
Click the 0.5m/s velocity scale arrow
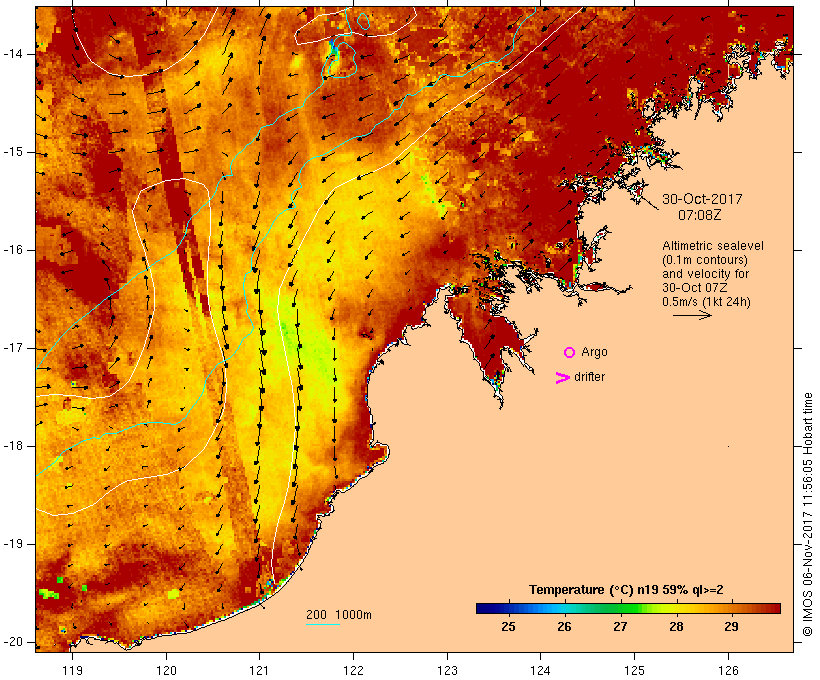(692, 315)
